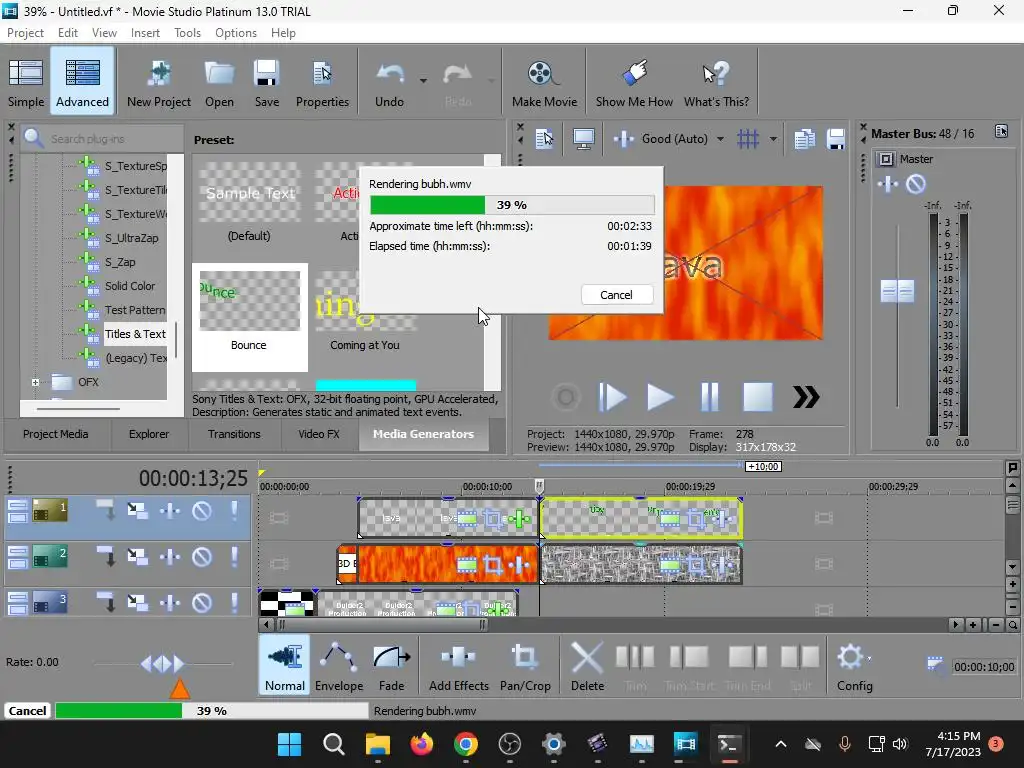This screenshot has width=1024, height=768.
Task: Pause the preview playback
Action: click(x=709, y=396)
